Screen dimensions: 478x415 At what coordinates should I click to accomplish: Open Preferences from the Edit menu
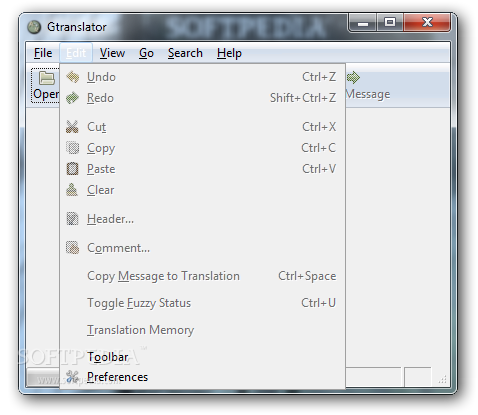click(x=203, y=377)
